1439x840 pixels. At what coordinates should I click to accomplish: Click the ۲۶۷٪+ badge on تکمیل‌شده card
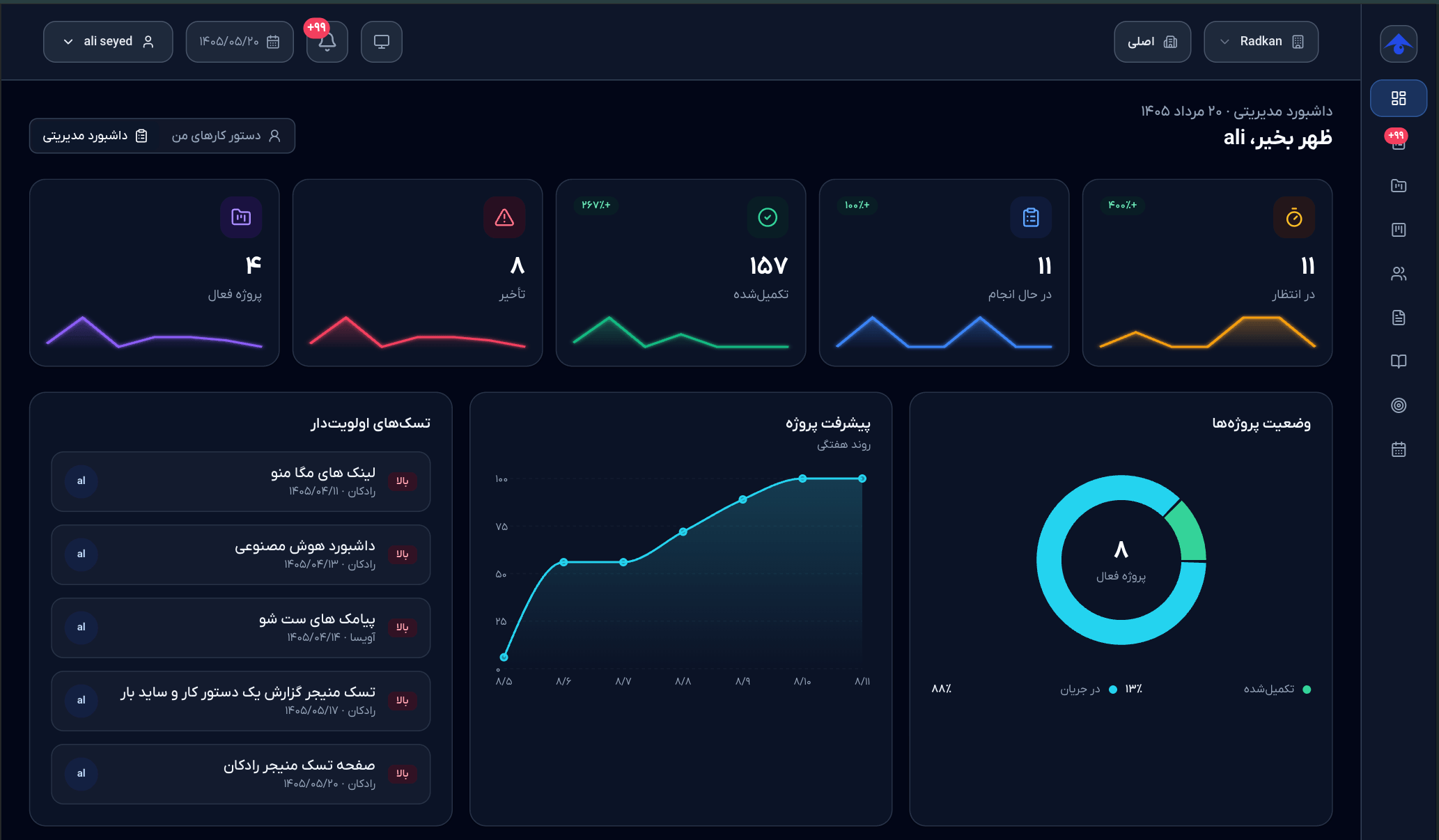click(x=596, y=205)
